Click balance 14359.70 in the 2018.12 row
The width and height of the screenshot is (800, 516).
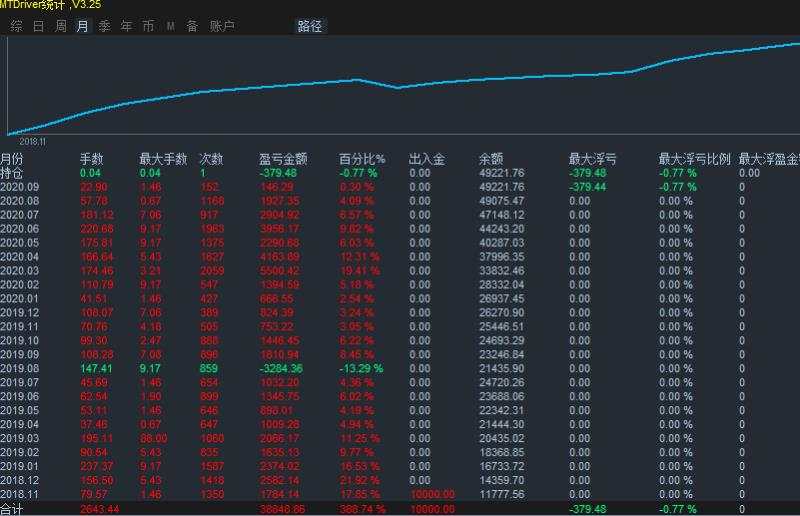pos(502,480)
